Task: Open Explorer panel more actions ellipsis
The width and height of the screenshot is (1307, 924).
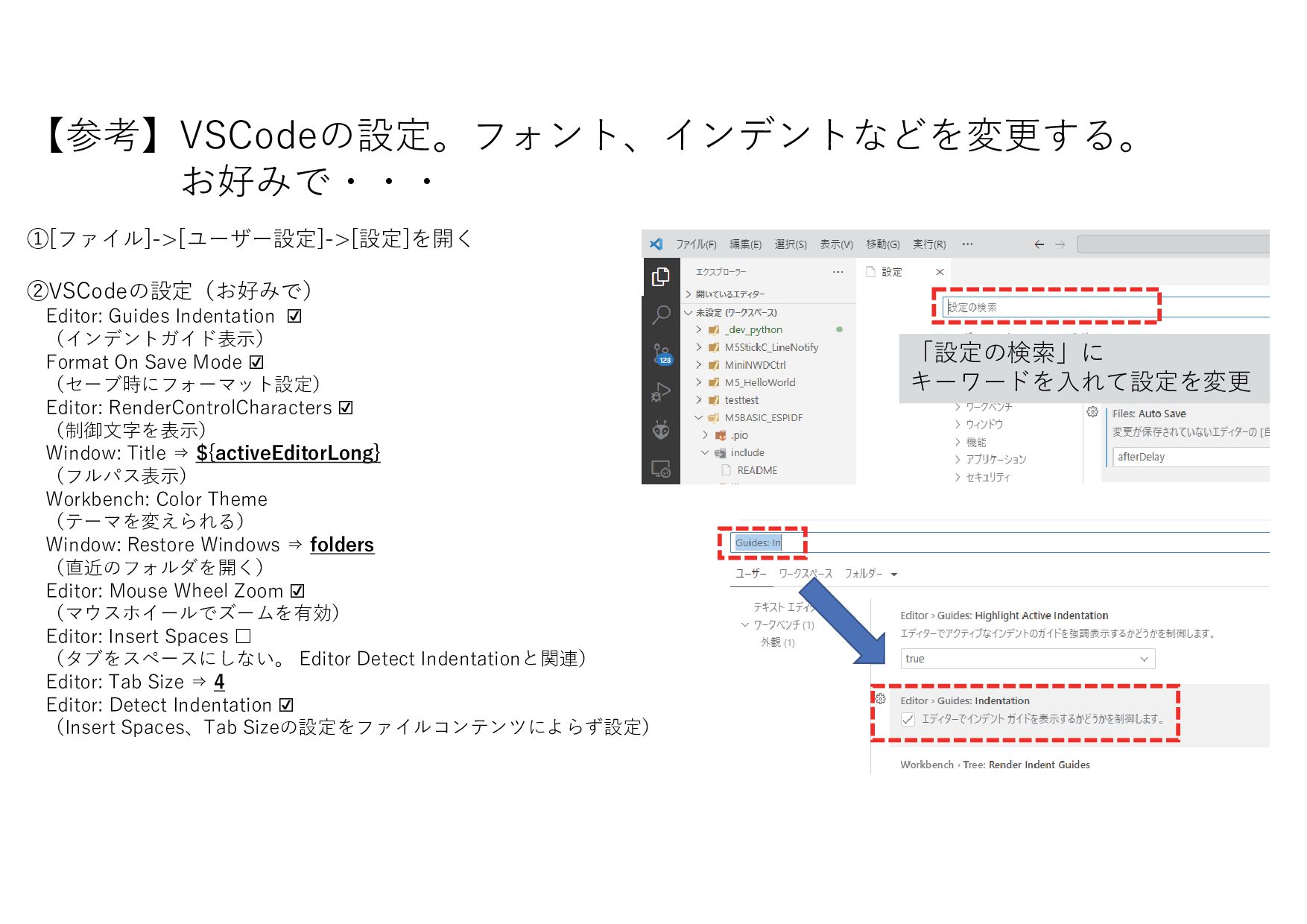Action: (x=838, y=272)
